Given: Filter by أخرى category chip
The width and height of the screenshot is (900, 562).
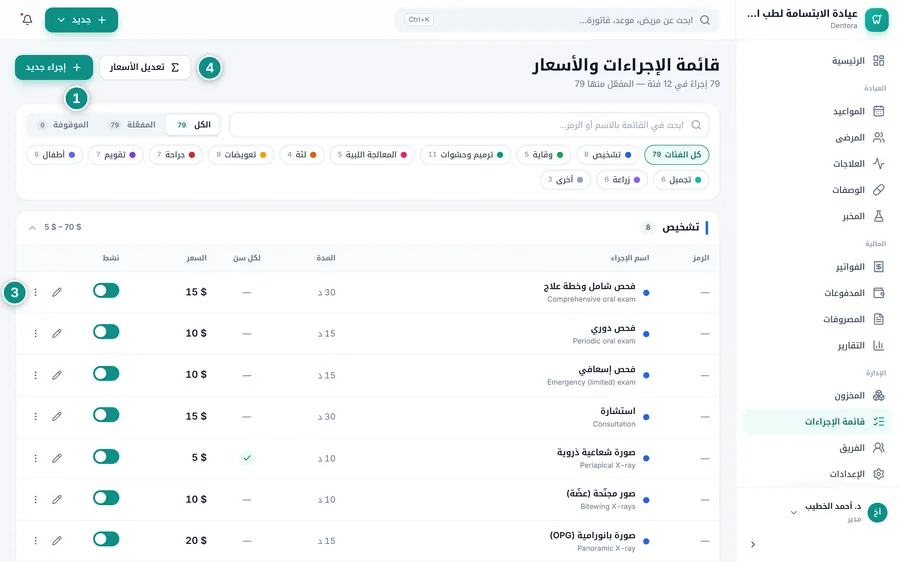Looking at the screenshot, I should click(565, 180).
